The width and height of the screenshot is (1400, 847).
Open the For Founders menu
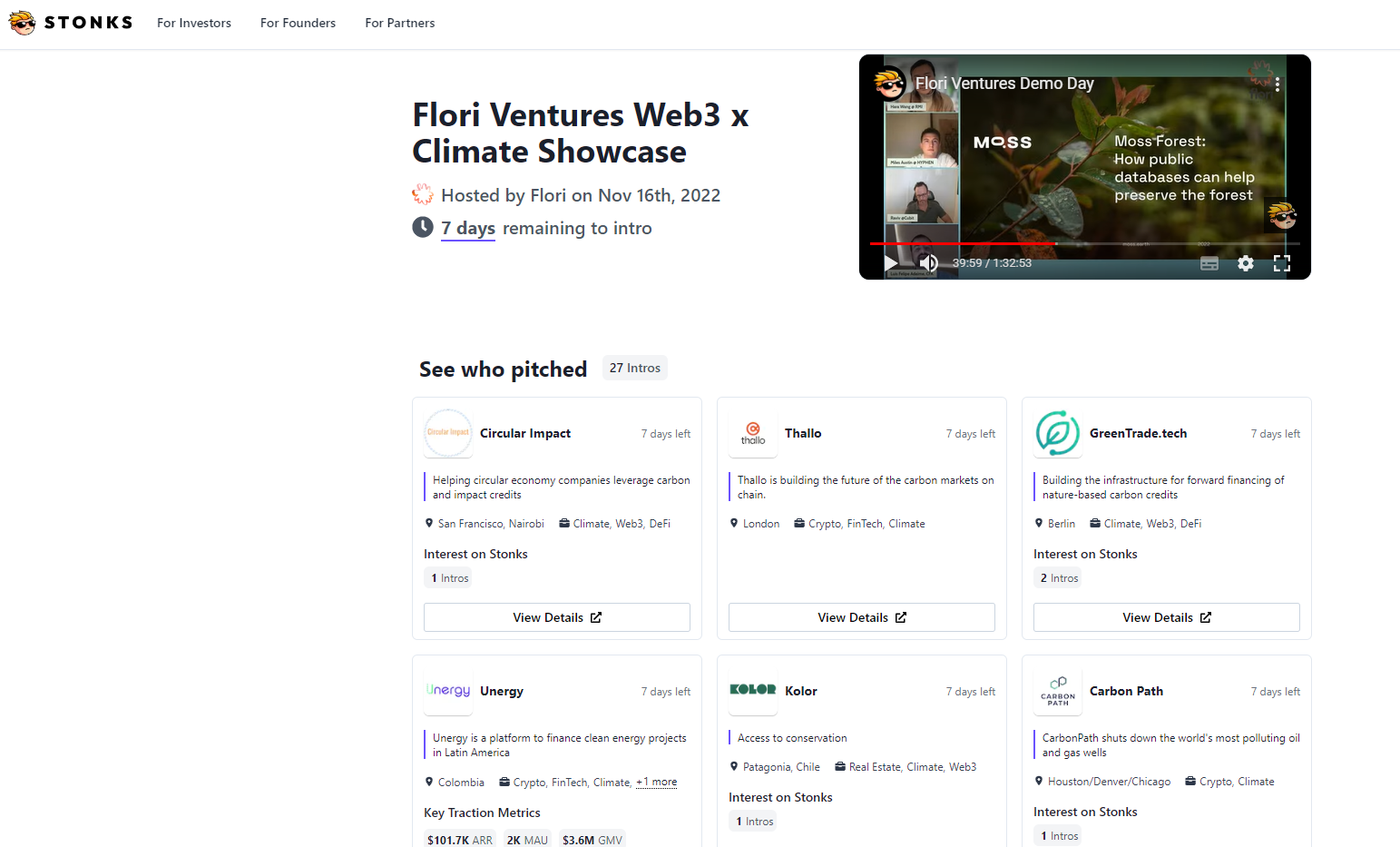tap(298, 23)
